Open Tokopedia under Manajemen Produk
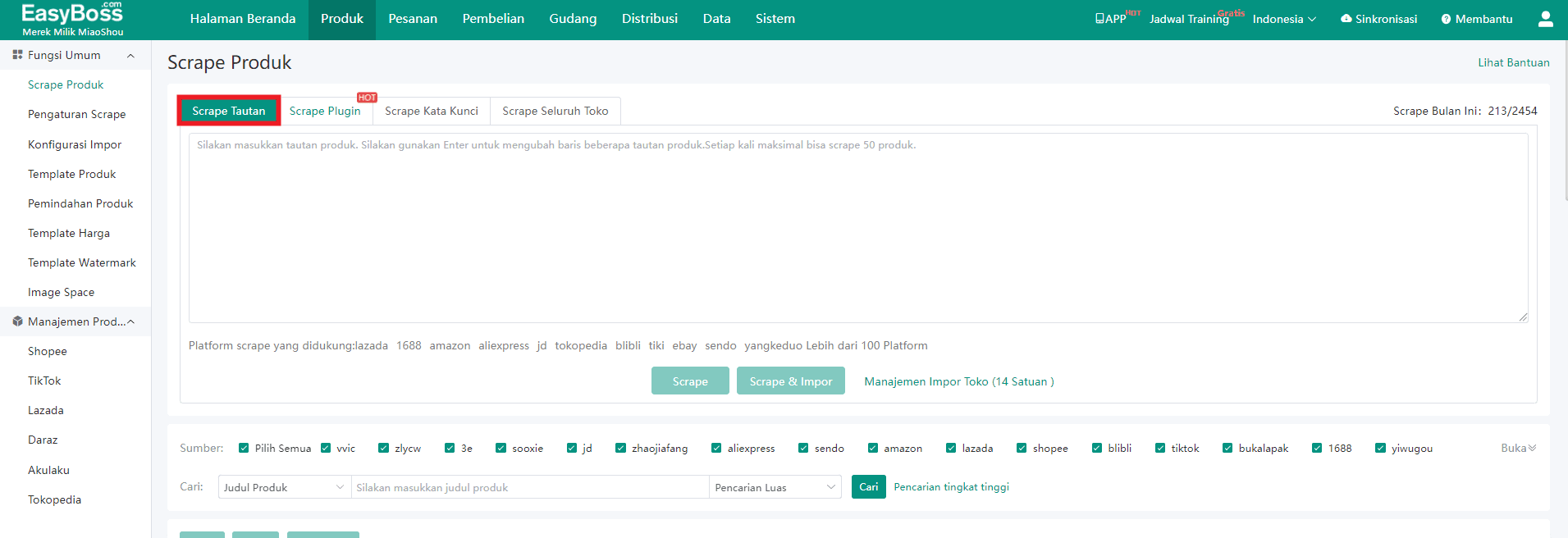Screen dimensions: 1568x538 click(x=55, y=499)
